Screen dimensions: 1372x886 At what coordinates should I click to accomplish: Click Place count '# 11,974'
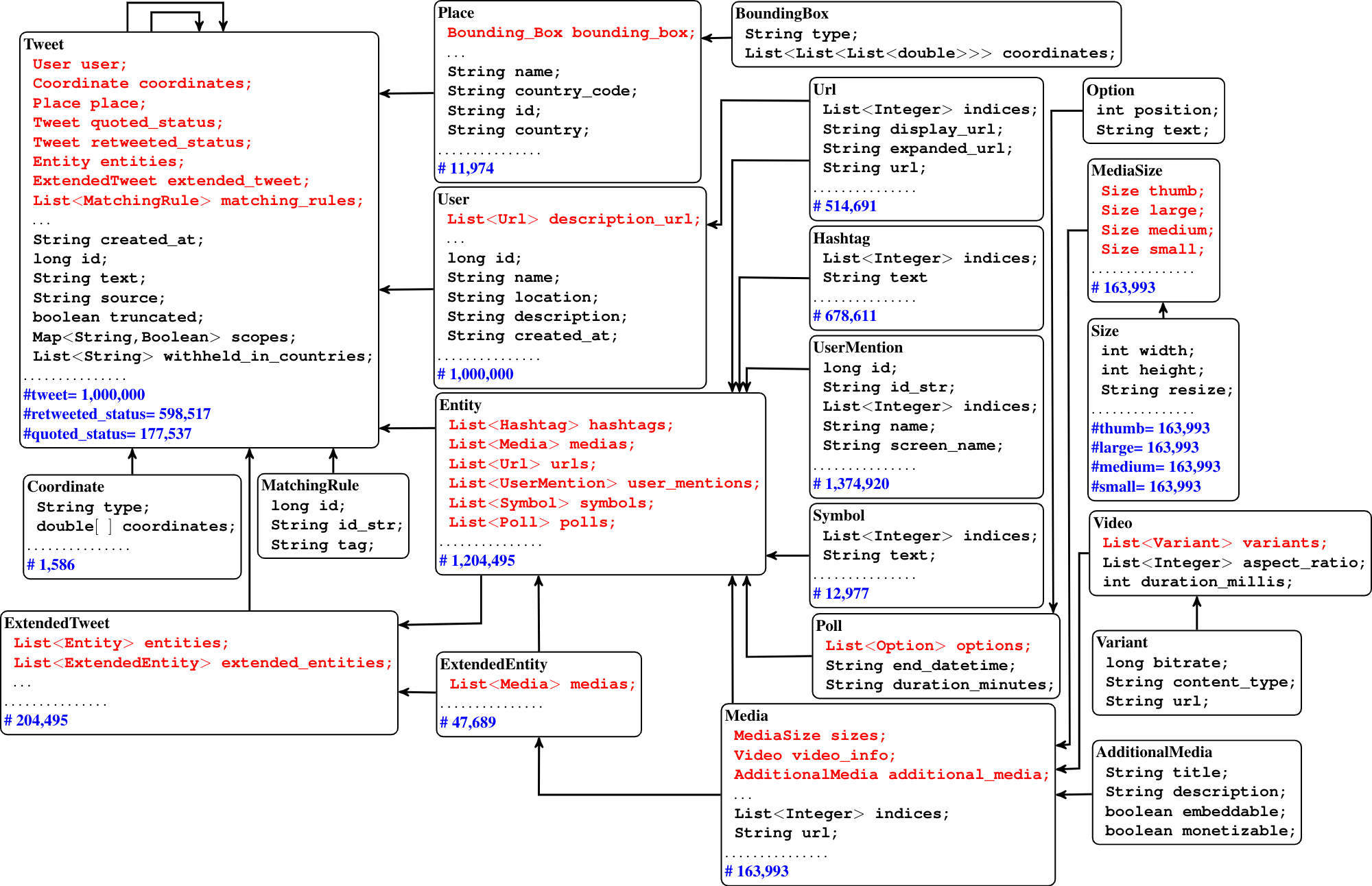[x=466, y=169]
